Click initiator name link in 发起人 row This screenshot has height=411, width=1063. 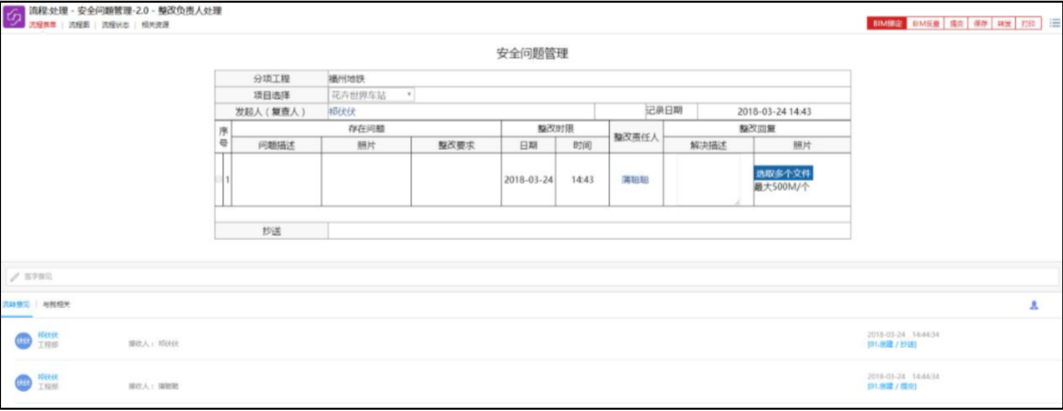click(x=342, y=111)
